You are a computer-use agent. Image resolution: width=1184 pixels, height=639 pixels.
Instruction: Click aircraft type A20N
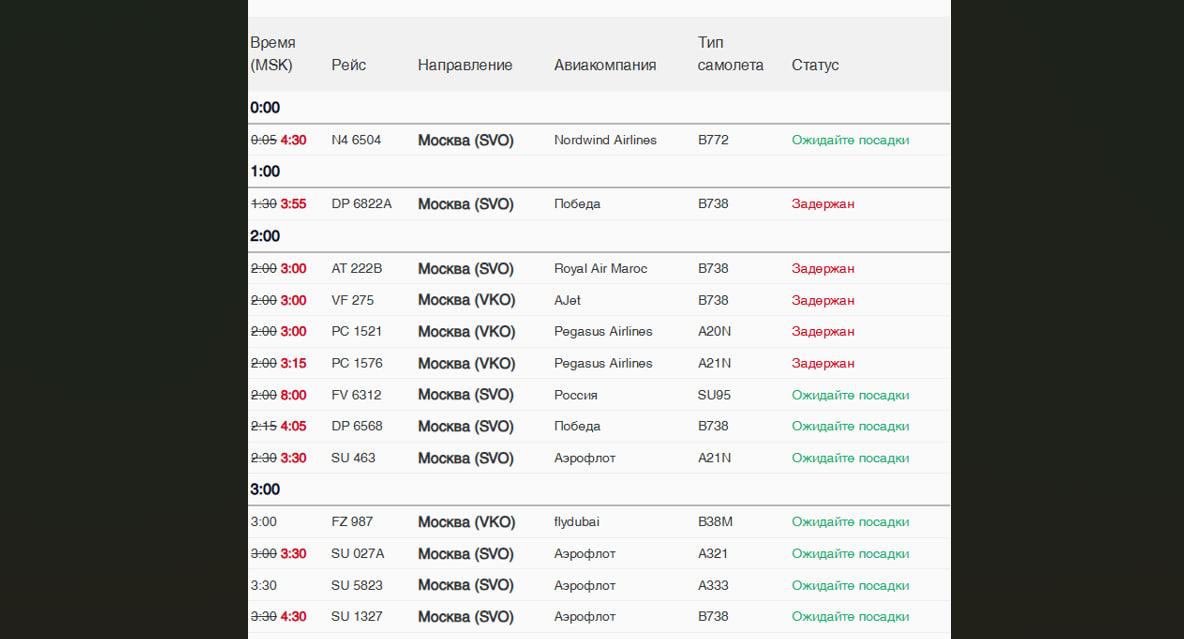714,332
